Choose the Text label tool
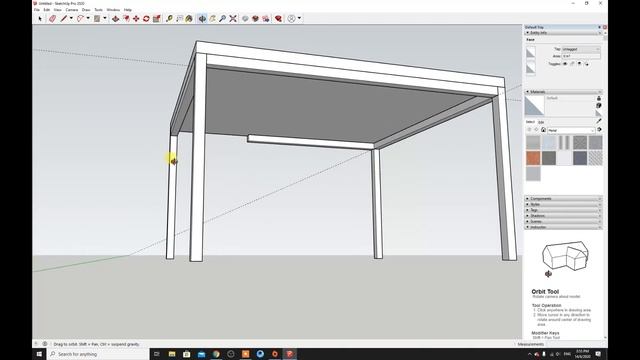This screenshot has height=360, width=640. pyautogui.click(x=179, y=18)
